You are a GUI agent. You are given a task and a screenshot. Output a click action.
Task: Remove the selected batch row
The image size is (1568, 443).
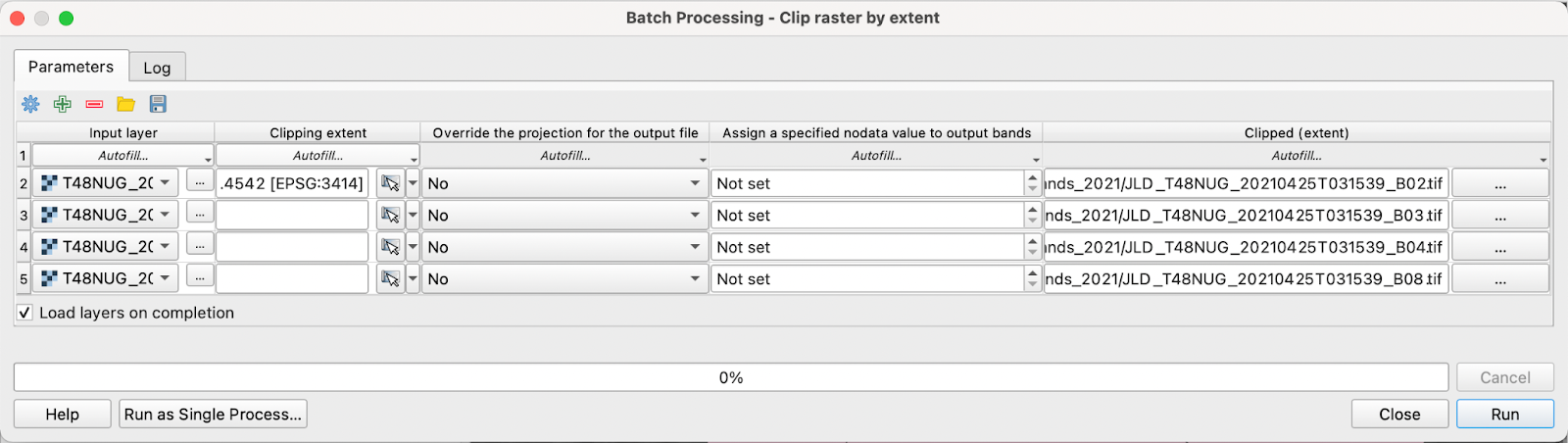94,104
